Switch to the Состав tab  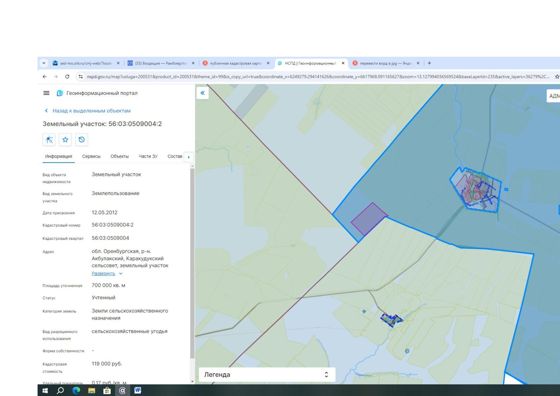click(x=175, y=156)
